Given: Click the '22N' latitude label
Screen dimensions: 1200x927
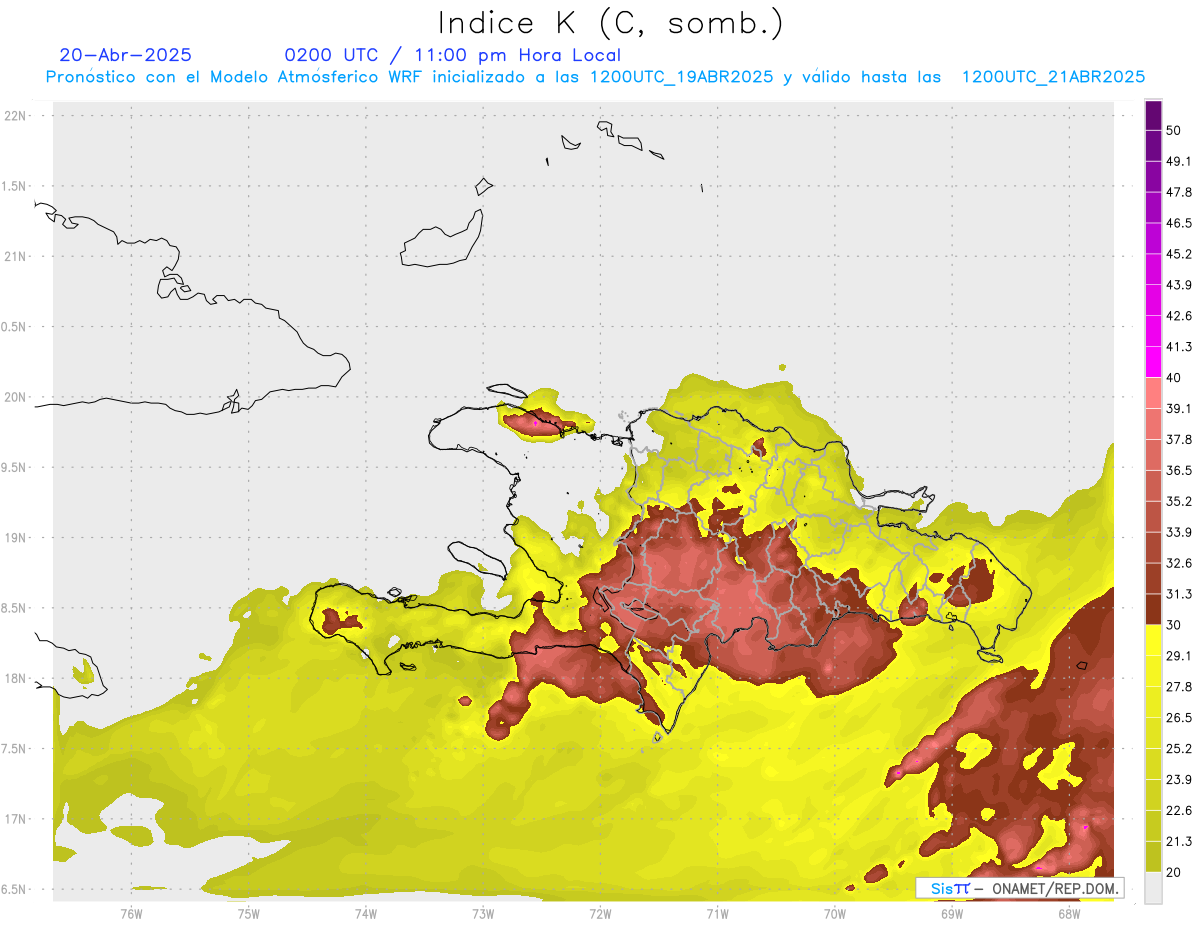Looking at the screenshot, I should pyautogui.click(x=16, y=116).
